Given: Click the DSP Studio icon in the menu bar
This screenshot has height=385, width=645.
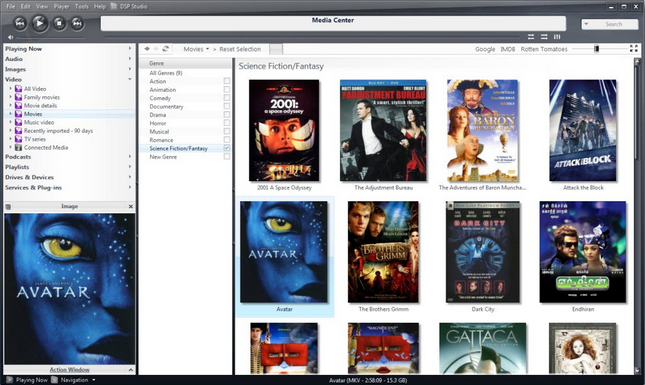Looking at the screenshot, I should click(x=114, y=6).
